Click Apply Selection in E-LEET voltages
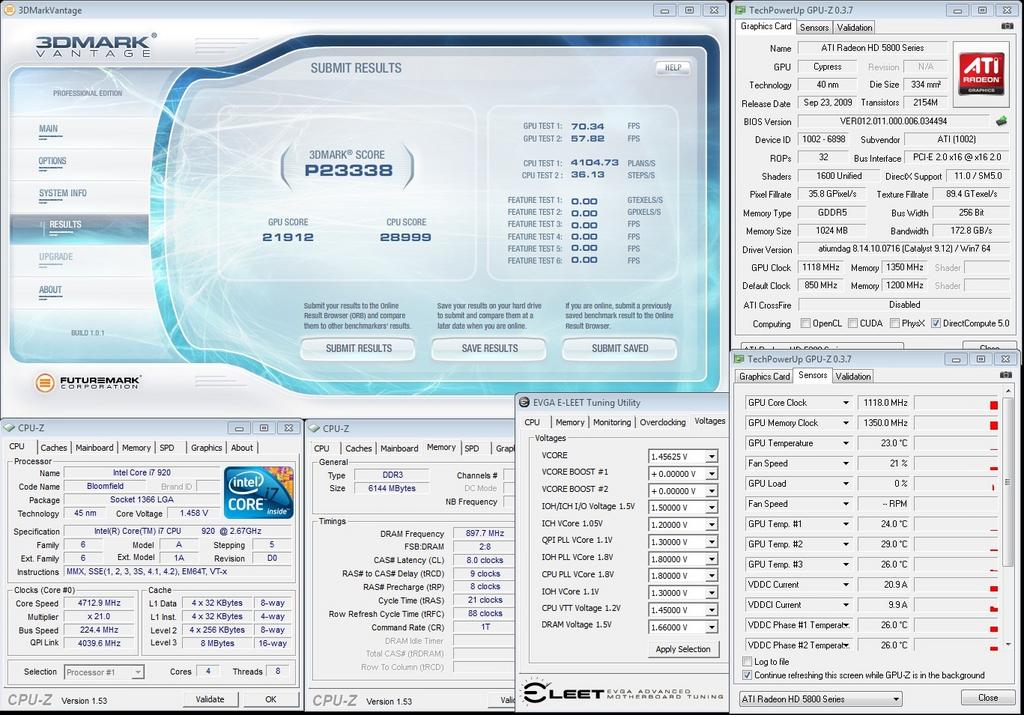This screenshot has height=715, width=1024. coord(682,649)
